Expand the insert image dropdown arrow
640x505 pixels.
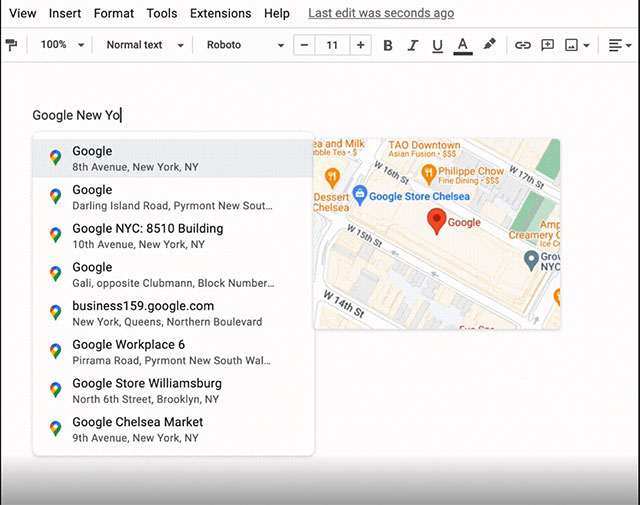[587, 45]
